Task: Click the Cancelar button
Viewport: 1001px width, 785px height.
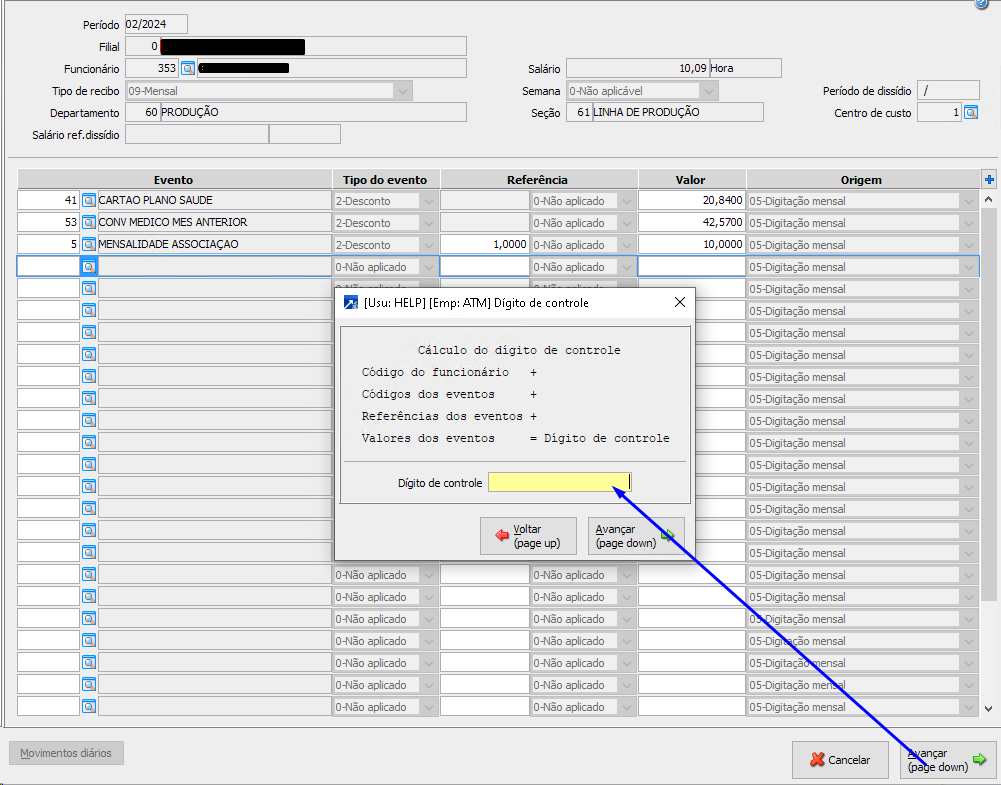Action: [x=839, y=760]
